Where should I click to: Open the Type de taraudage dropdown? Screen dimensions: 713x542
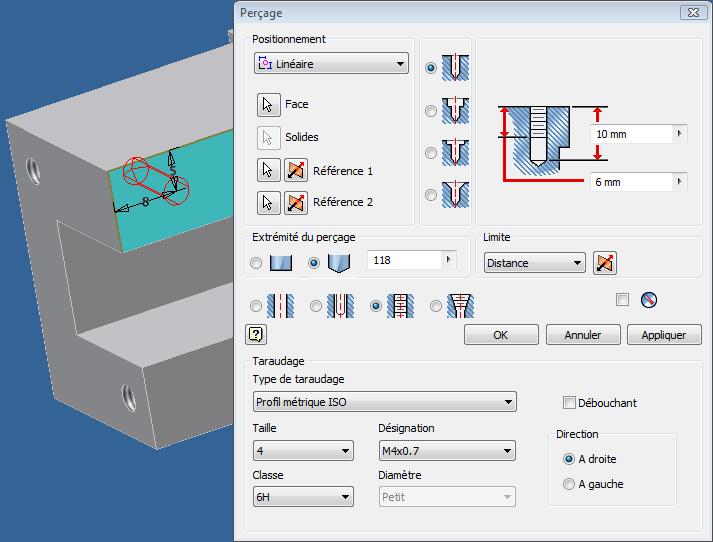[x=385, y=402]
